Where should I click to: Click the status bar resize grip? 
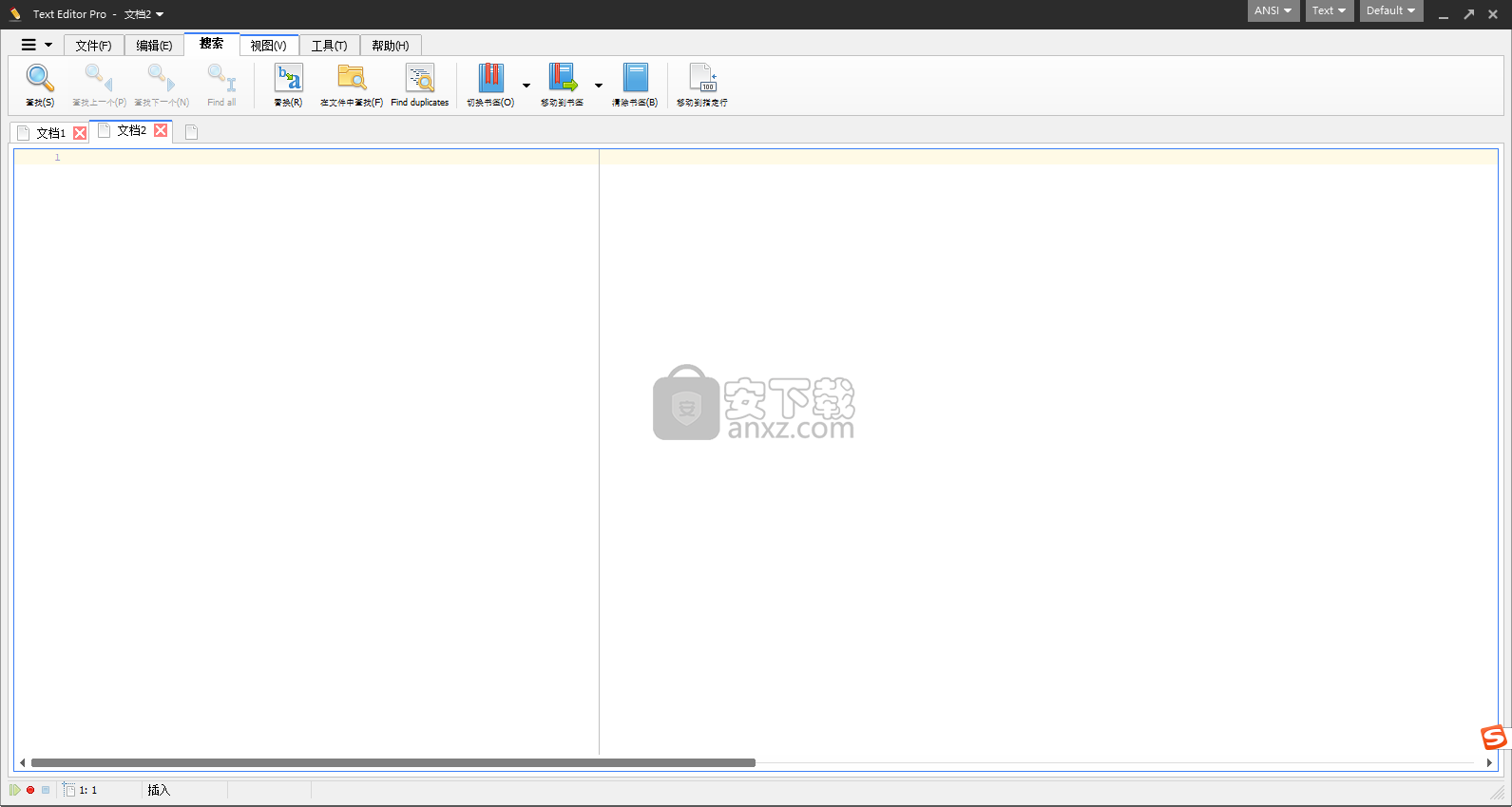click(x=1498, y=791)
